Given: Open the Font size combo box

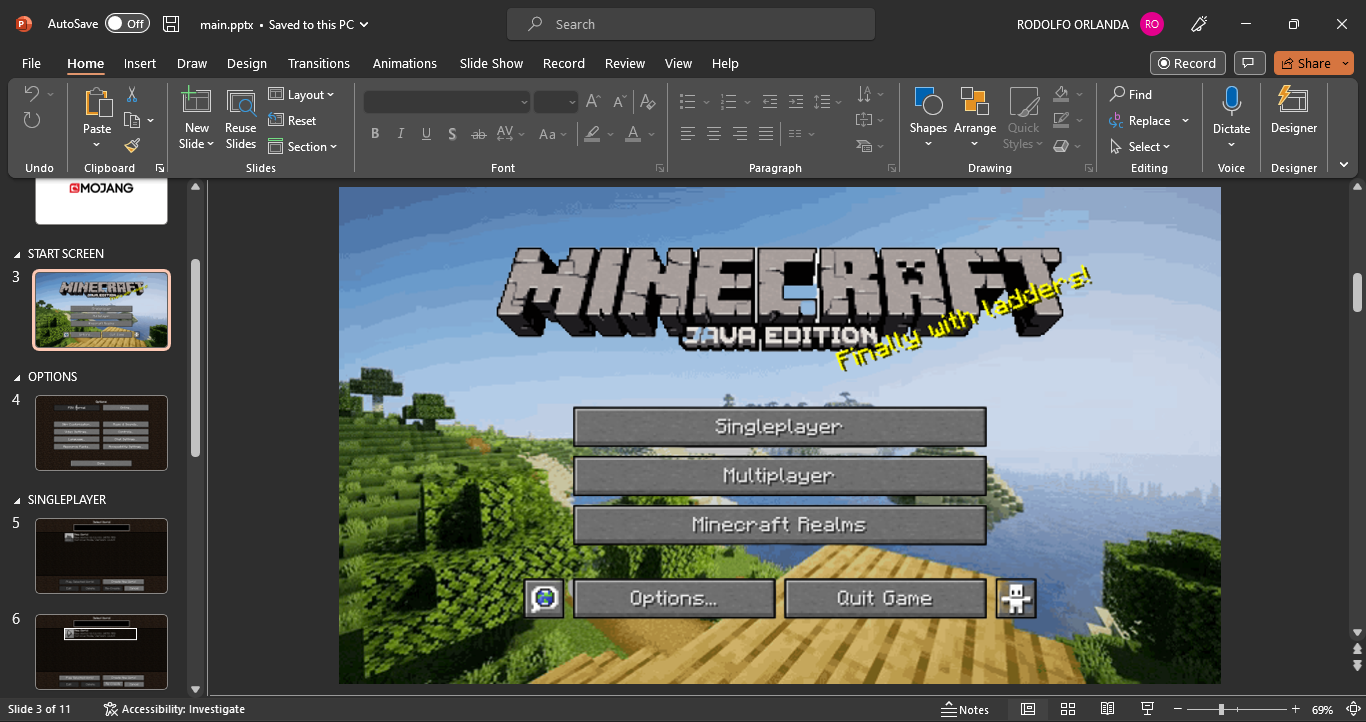Looking at the screenshot, I should tap(556, 102).
